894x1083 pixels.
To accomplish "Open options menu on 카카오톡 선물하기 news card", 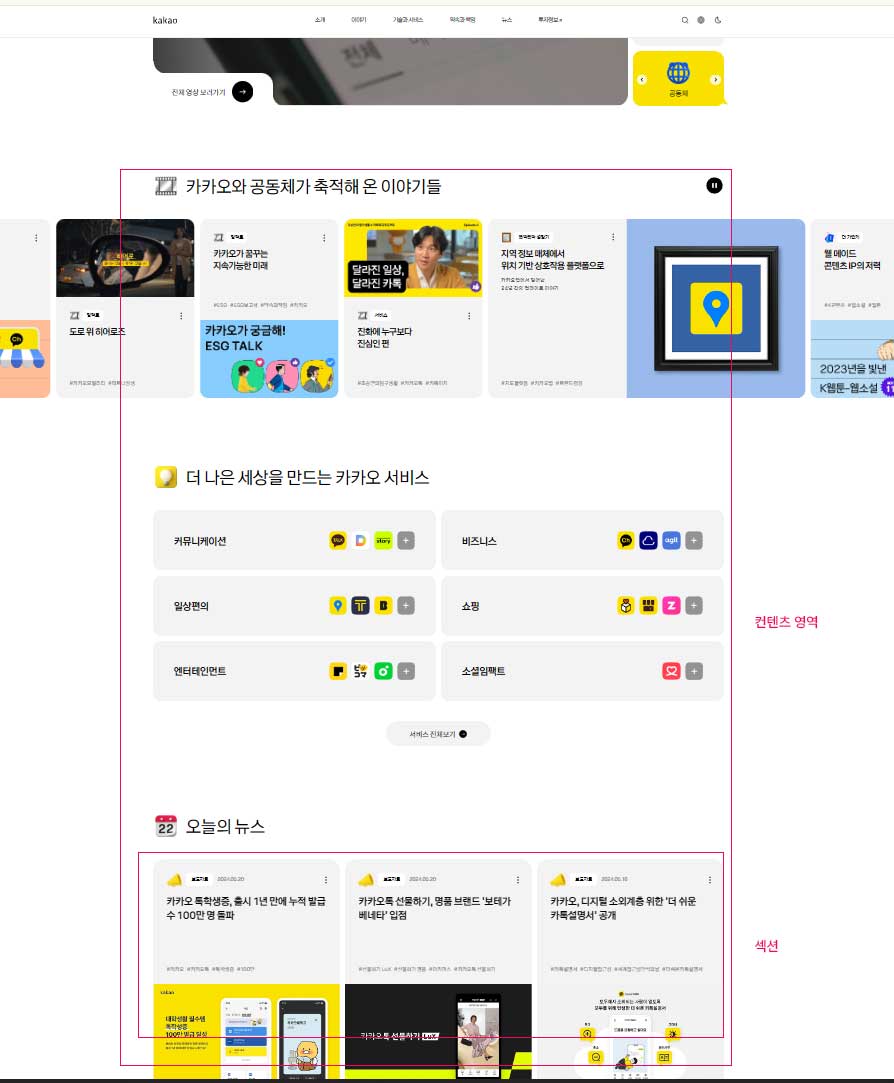I will coord(517,879).
